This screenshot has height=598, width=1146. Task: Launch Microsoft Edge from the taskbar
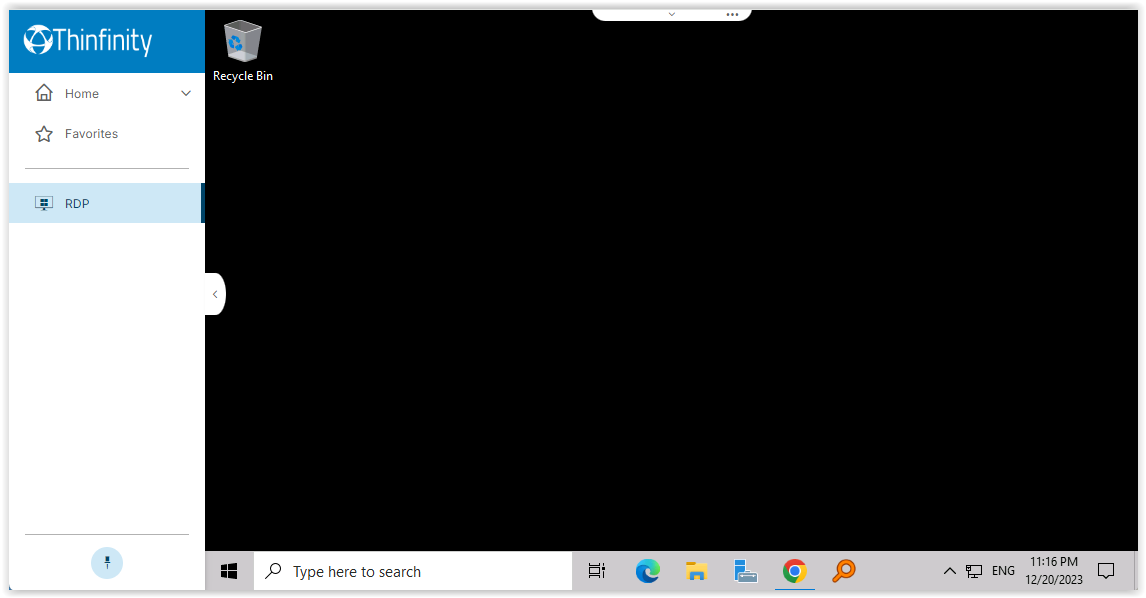pyautogui.click(x=647, y=571)
